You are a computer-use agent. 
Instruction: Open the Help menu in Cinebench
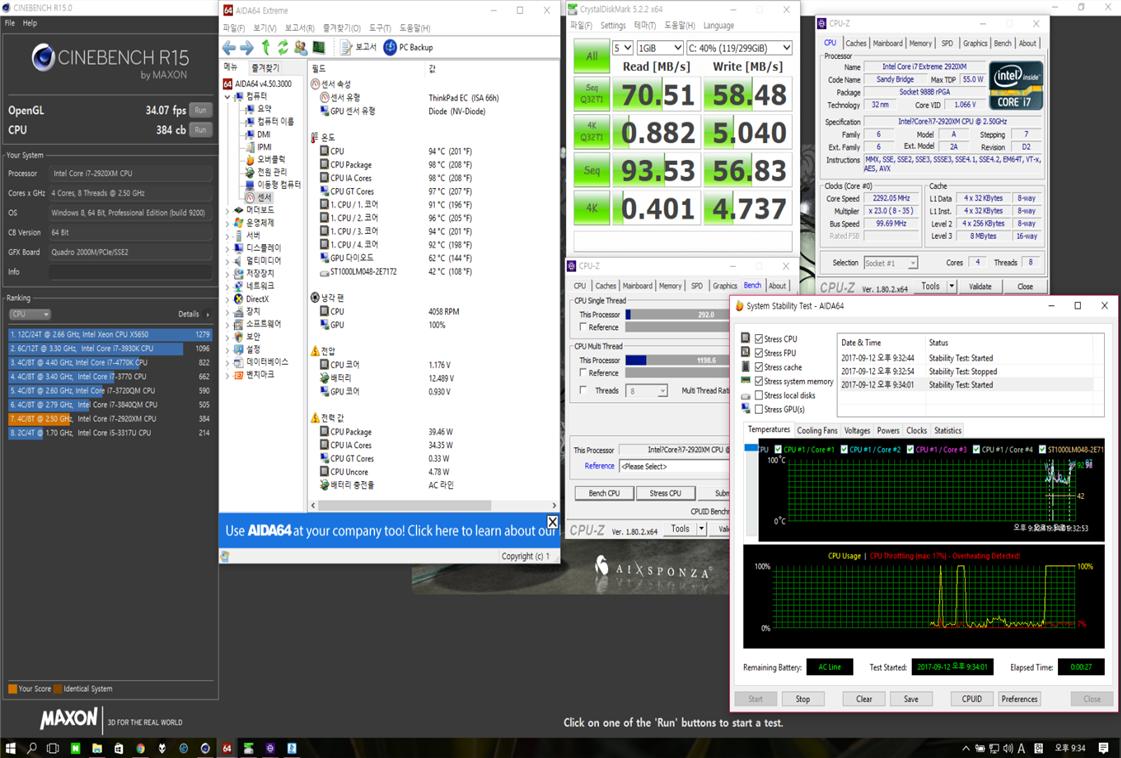tap(29, 23)
